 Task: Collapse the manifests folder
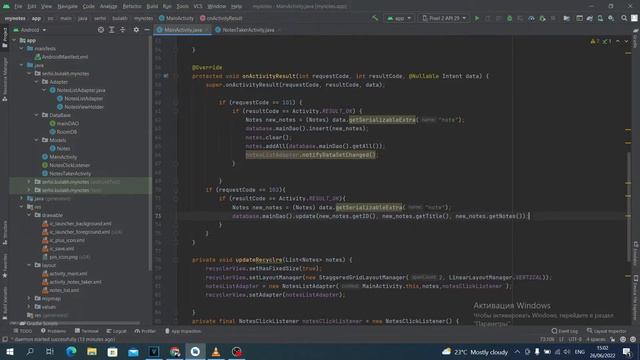pos(22,49)
